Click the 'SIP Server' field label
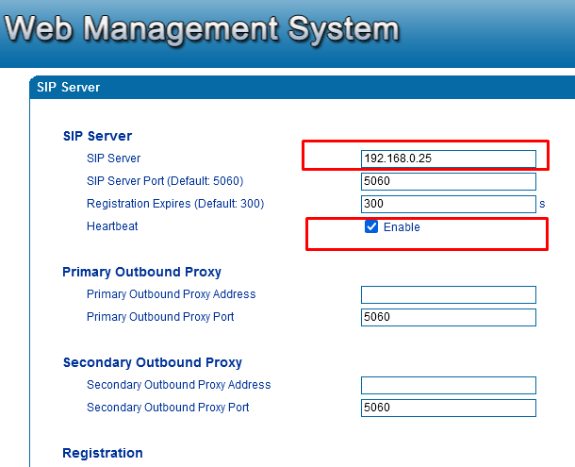The image size is (575, 467). [113, 158]
